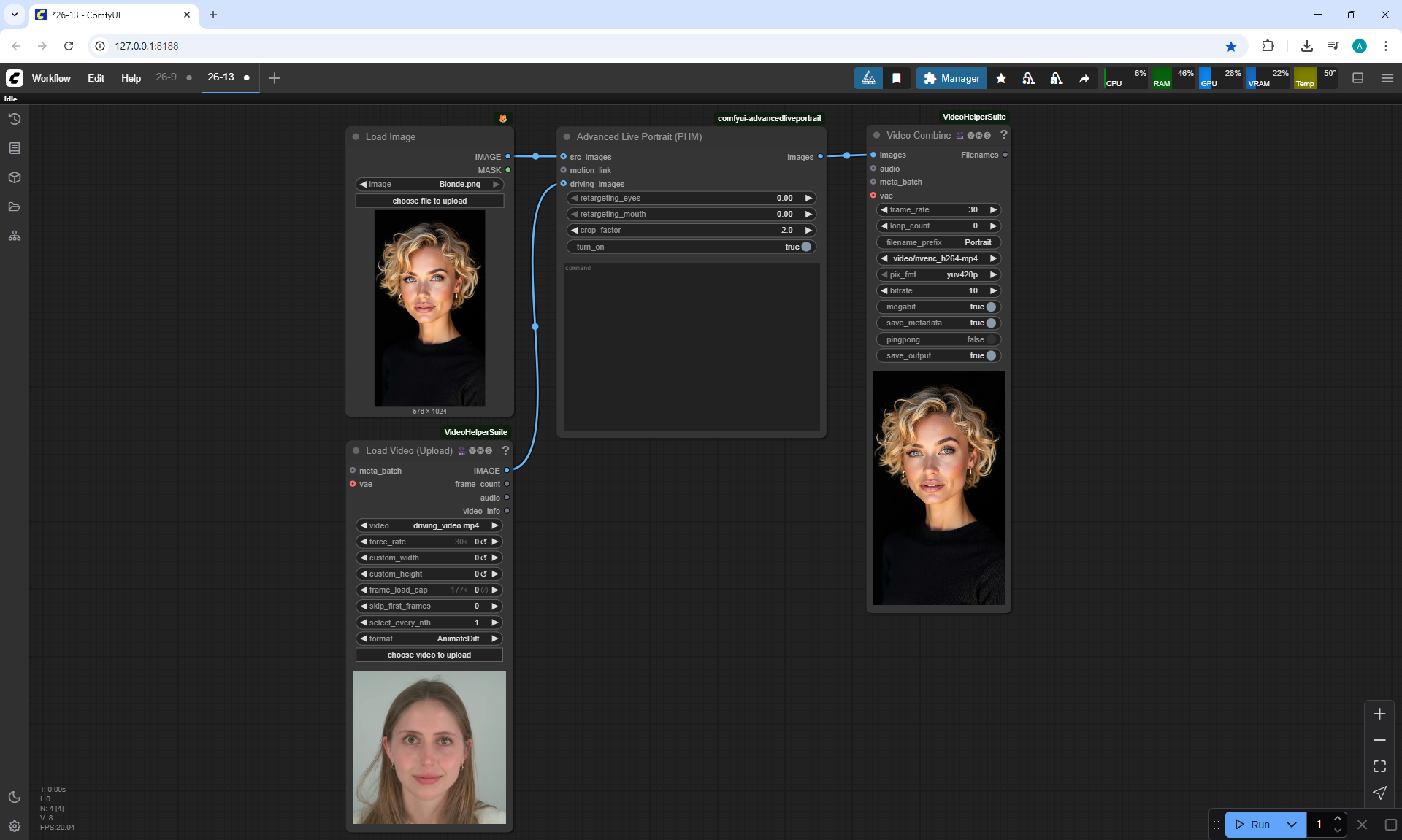Open the Manager panel

pos(951,78)
